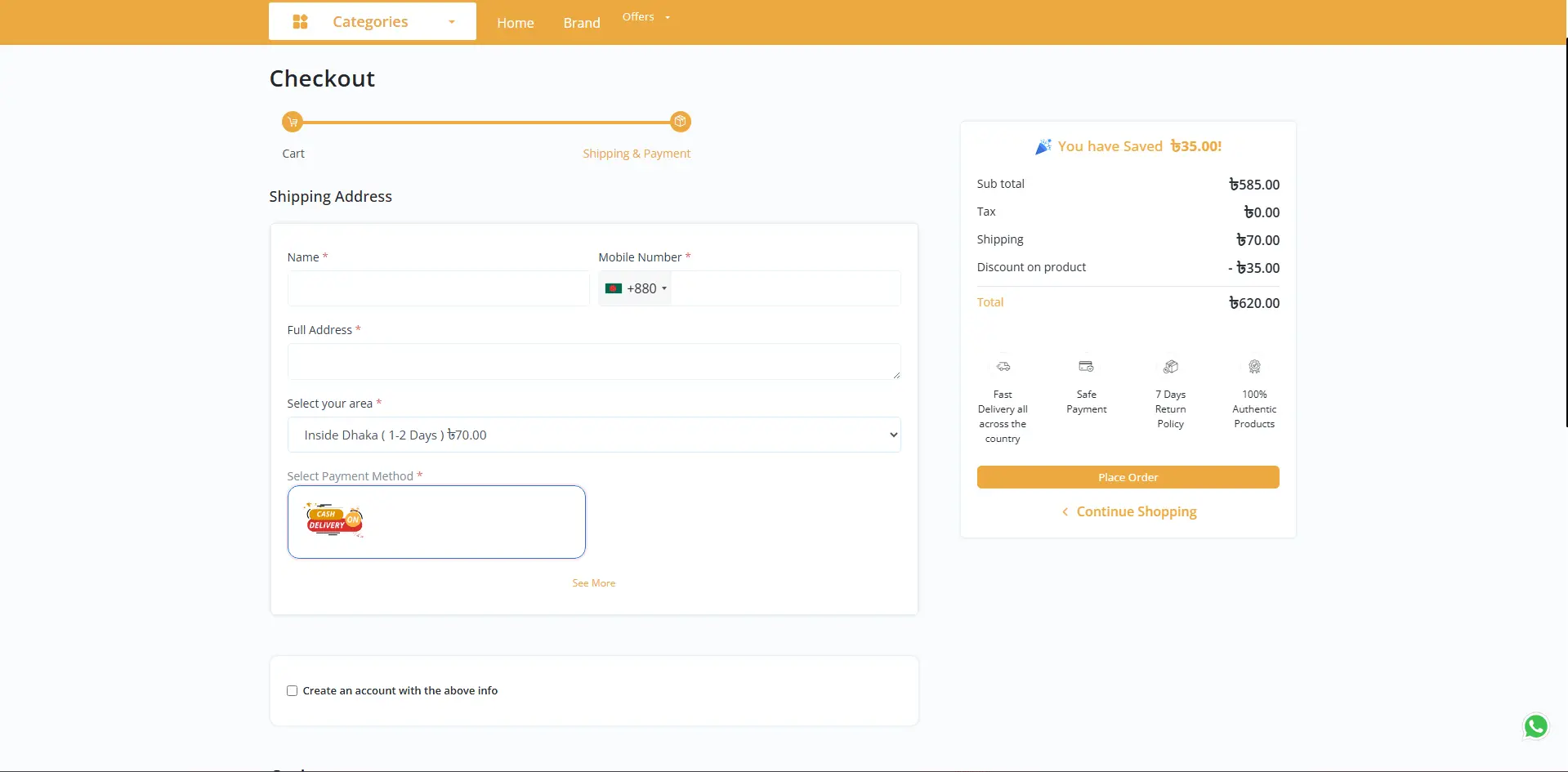Click the Fast Delivery truck icon
The height and width of the screenshot is (772, 1568).
[1003, 366]
